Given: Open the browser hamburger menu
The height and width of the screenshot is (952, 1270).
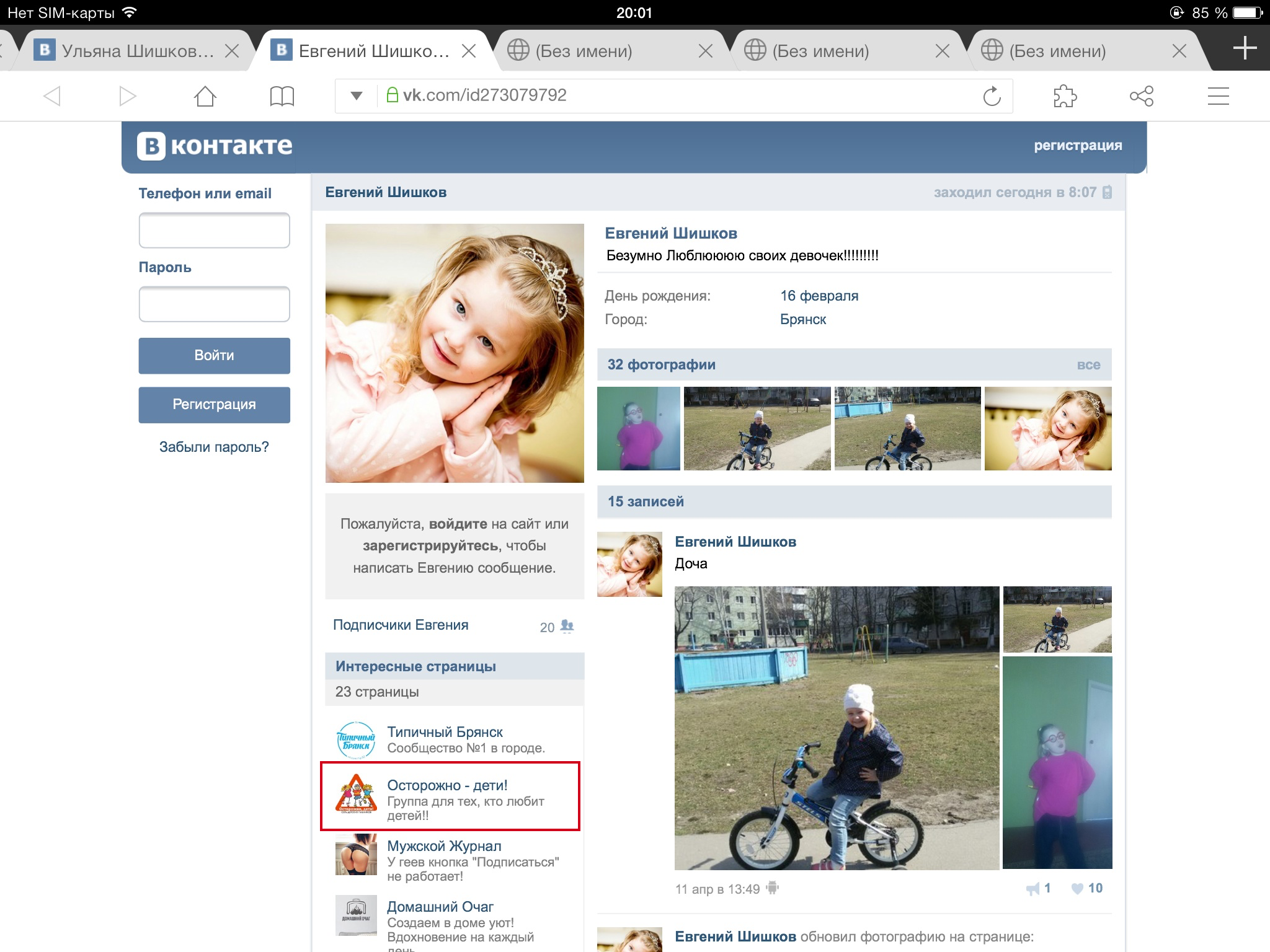Looking at the screenshot, I should click(x=1218, y=96).
